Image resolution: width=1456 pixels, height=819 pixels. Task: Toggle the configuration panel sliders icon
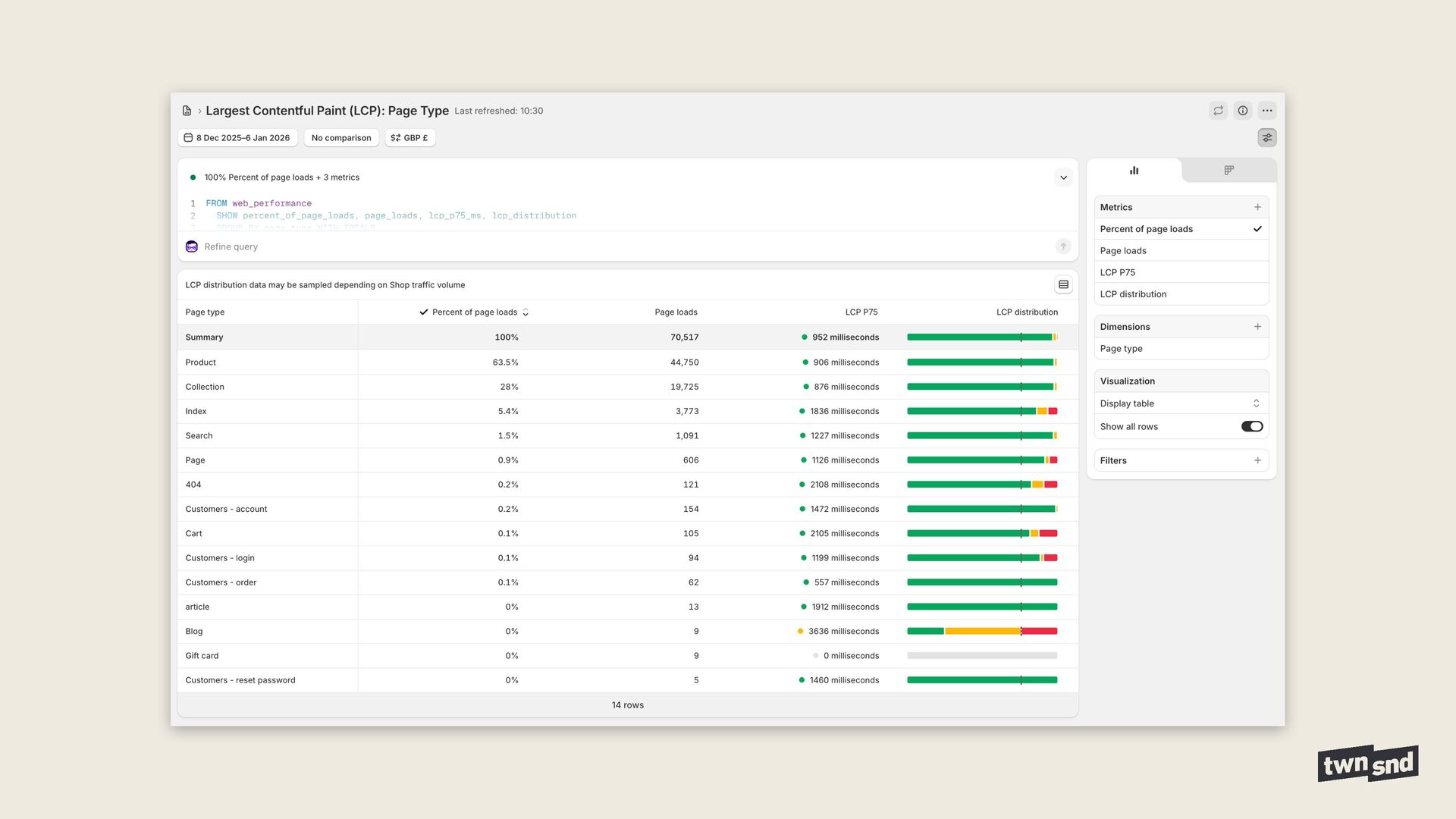pos(1267,138)
